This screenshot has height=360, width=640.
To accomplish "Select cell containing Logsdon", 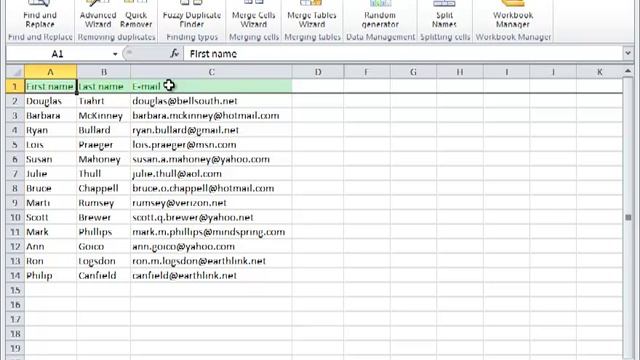I will [x=104, y=261].
